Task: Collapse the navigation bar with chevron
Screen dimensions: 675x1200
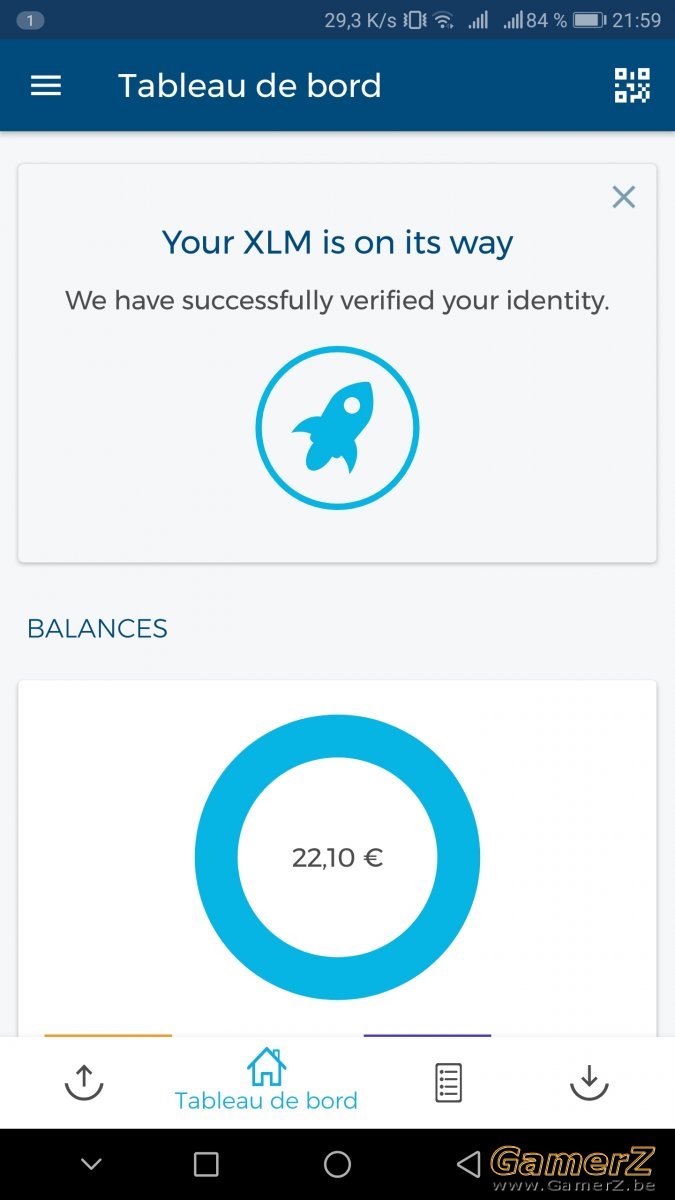Action: 91,1164
